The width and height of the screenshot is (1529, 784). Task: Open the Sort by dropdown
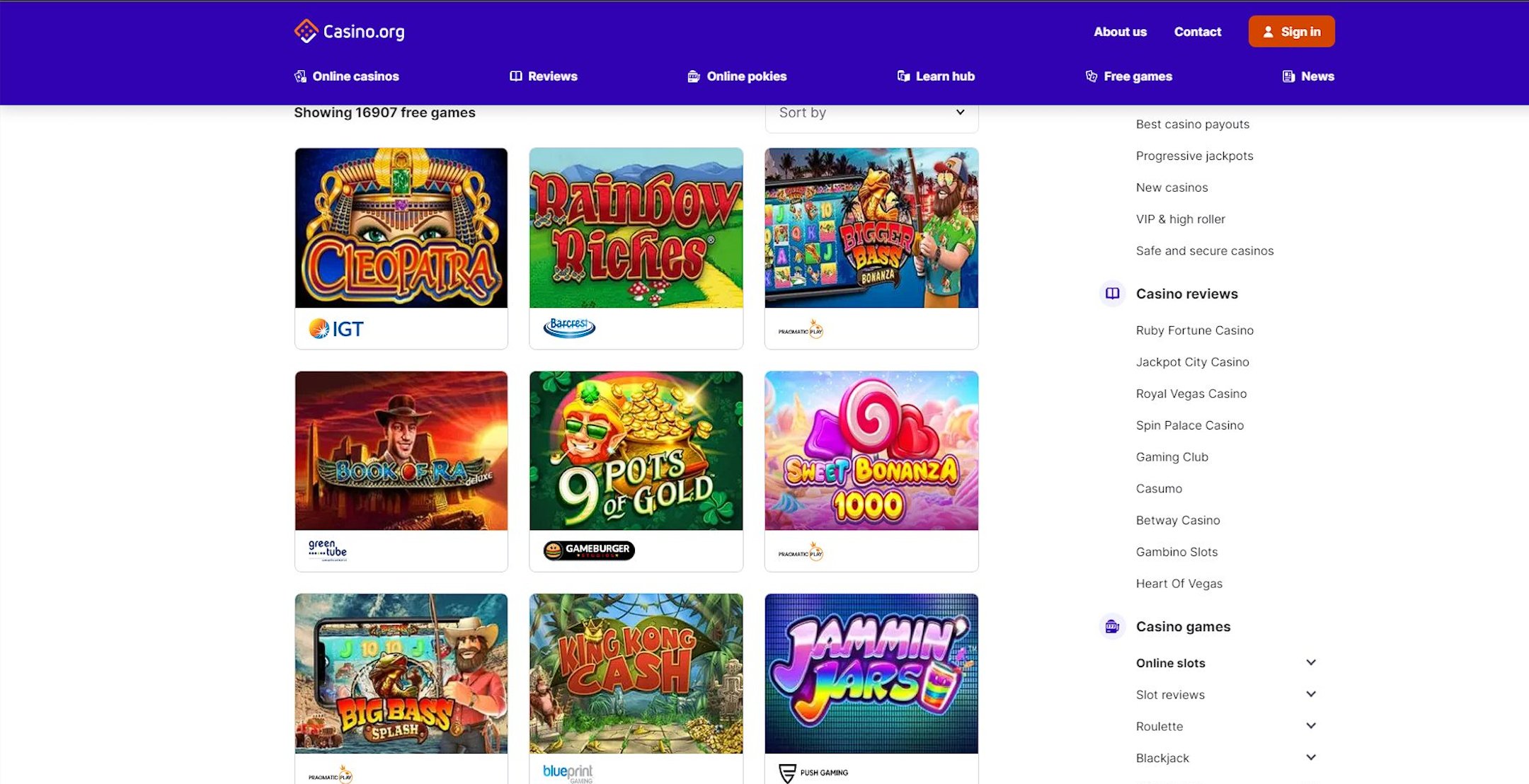(x=871, y=113)
